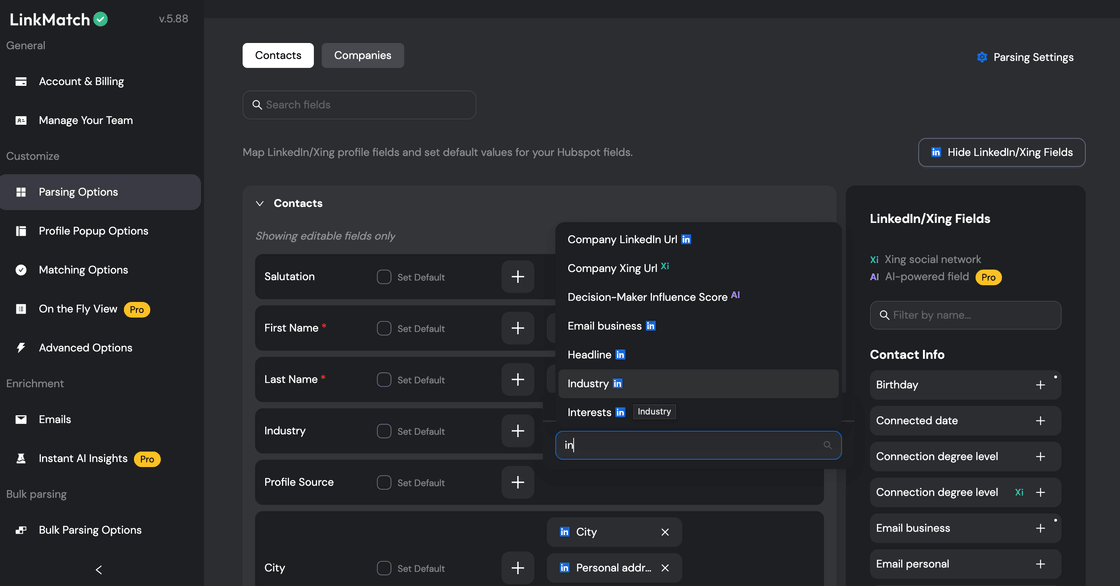This screenshot has height=586, width=1120.
Task: Pick Headline option from dropdown
Action: coord(698,354)
